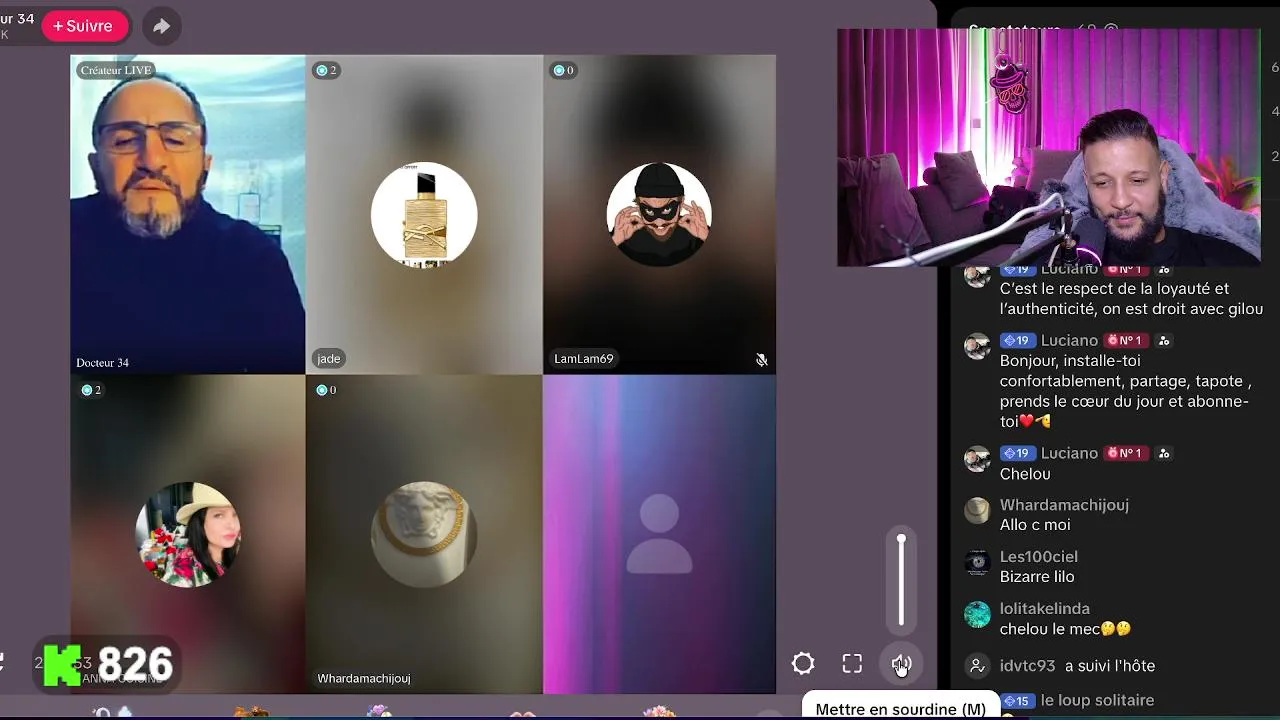Click the share arrow icon
Viewport: 1280px width, 720px height.
pos(161,26)
